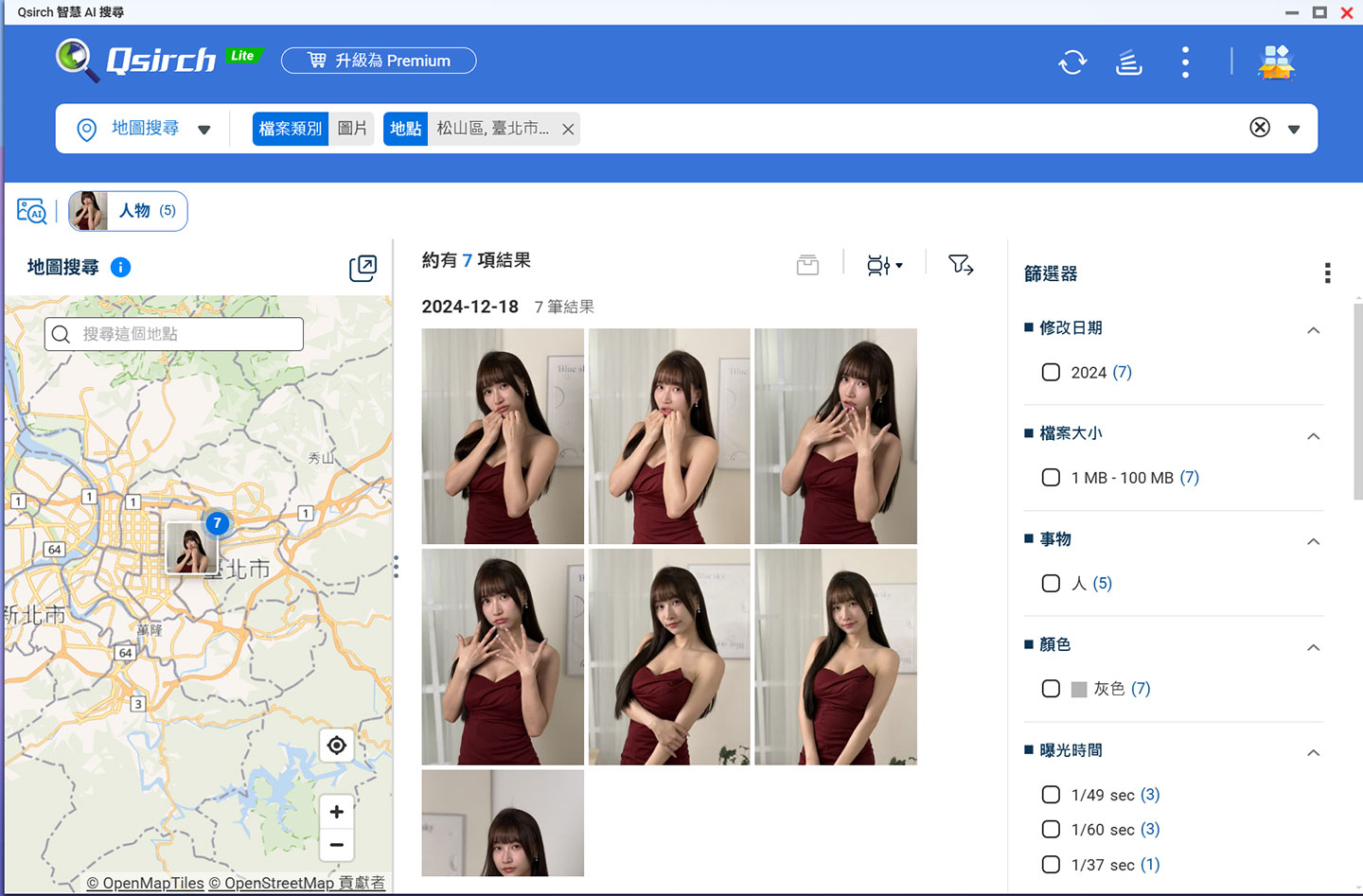Check the 人 object filter

[1051, 584]
